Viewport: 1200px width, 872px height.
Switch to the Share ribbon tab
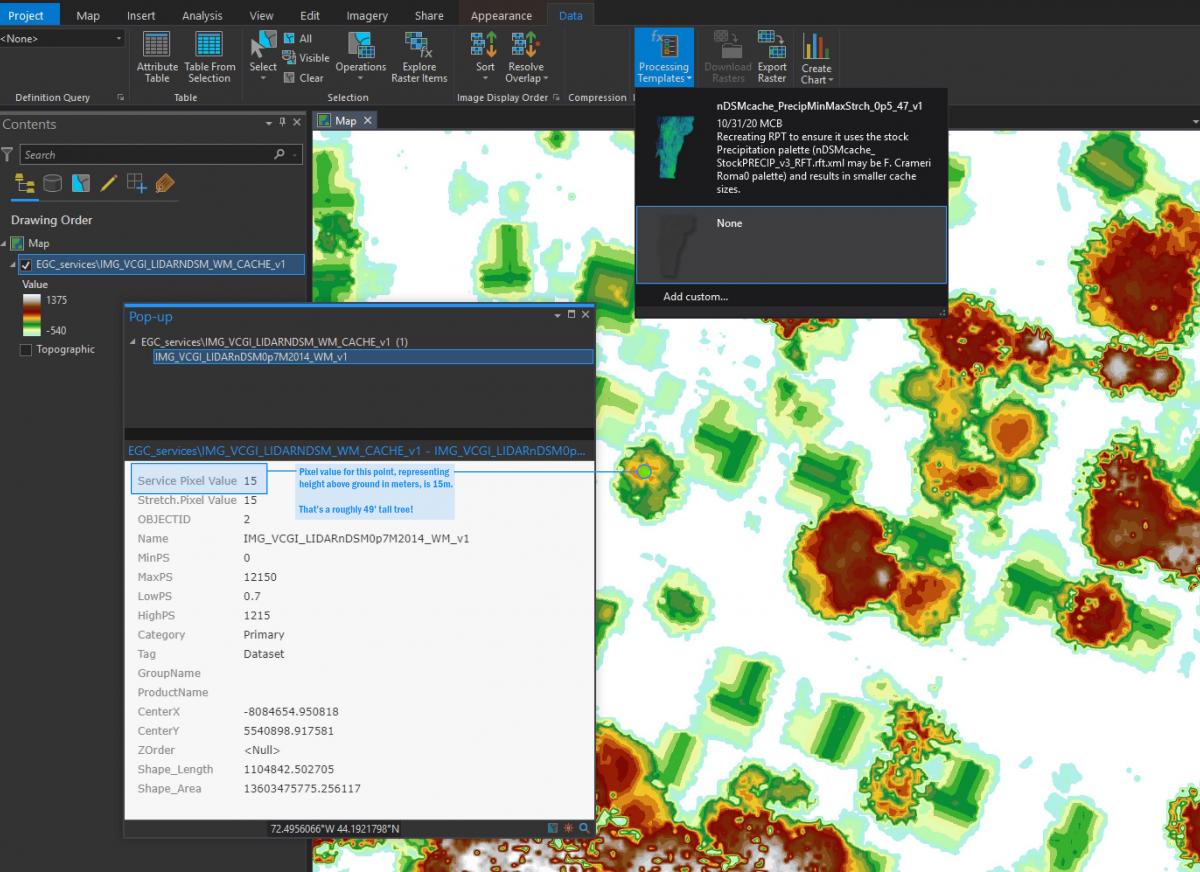tap(429, 16)
